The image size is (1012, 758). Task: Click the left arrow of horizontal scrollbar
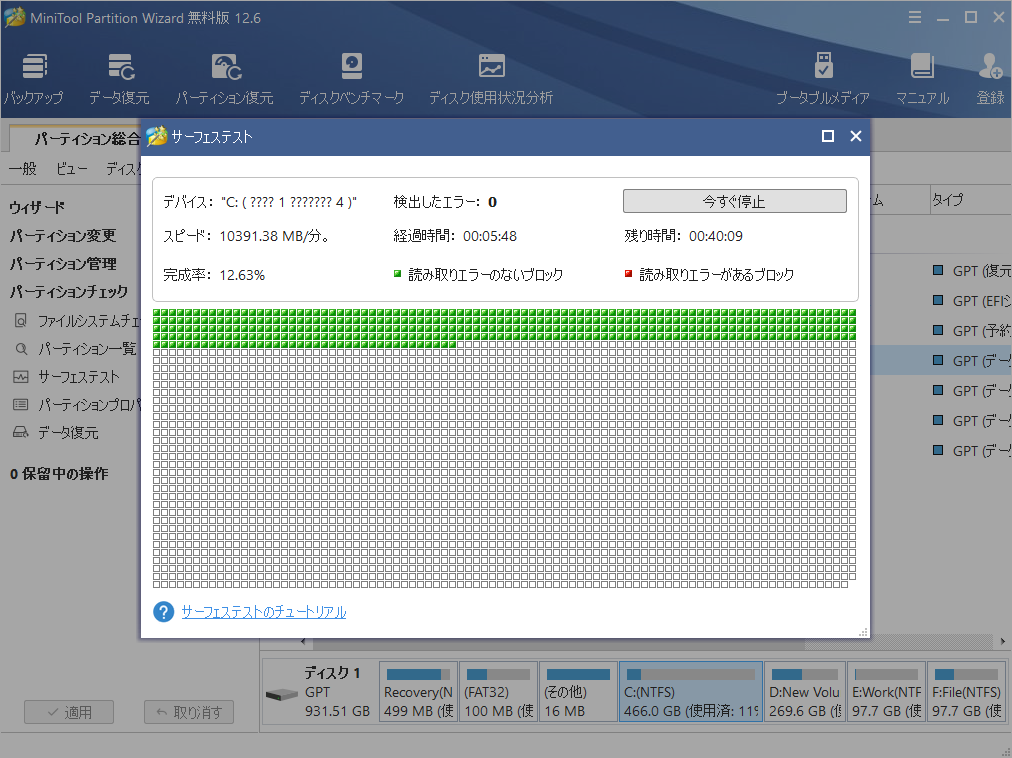point(303,641)
